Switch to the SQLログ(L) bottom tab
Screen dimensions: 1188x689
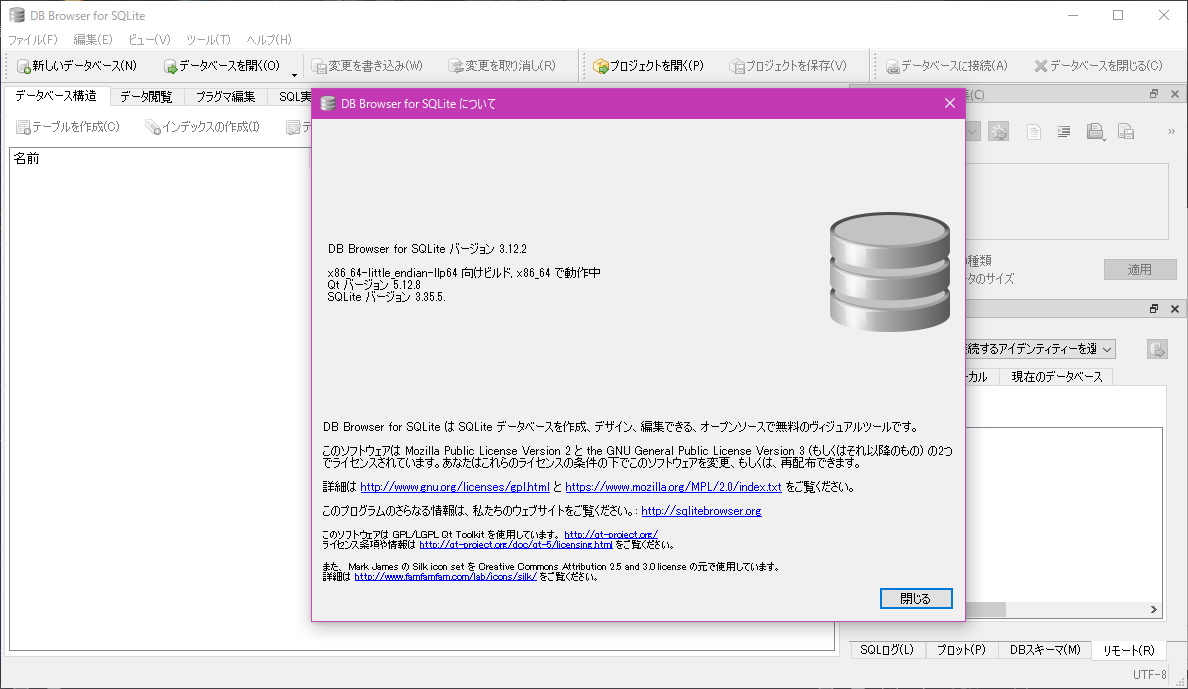tap(887, 650)
